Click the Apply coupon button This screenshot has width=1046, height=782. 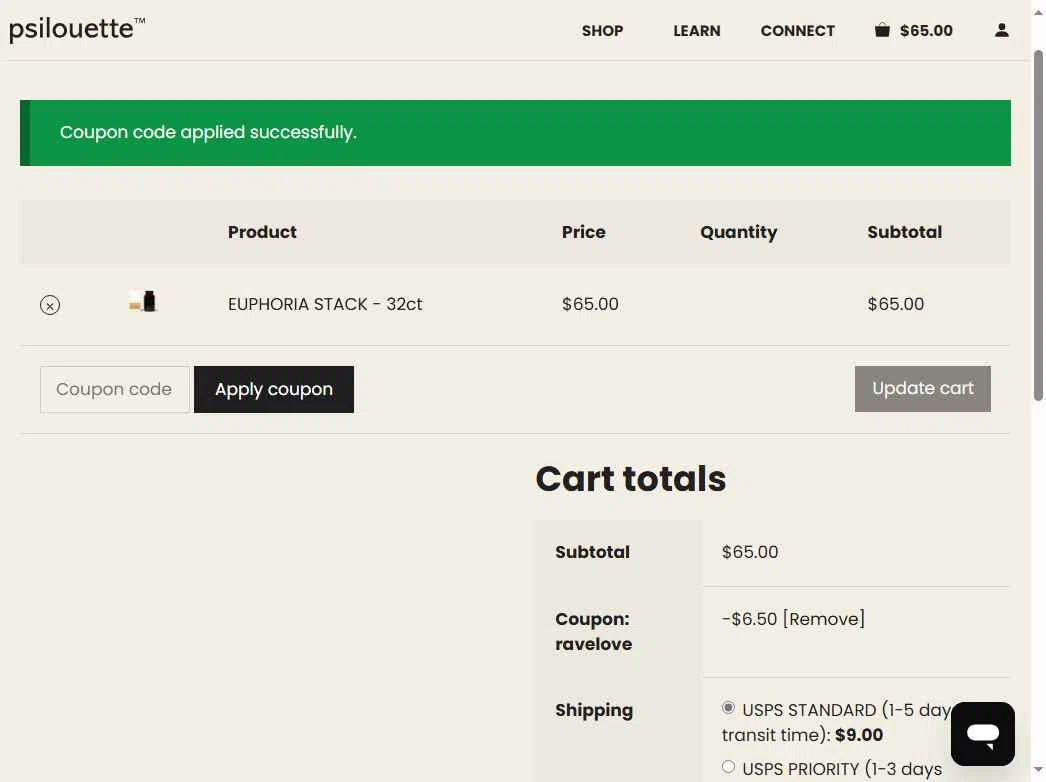coord(274,389)
